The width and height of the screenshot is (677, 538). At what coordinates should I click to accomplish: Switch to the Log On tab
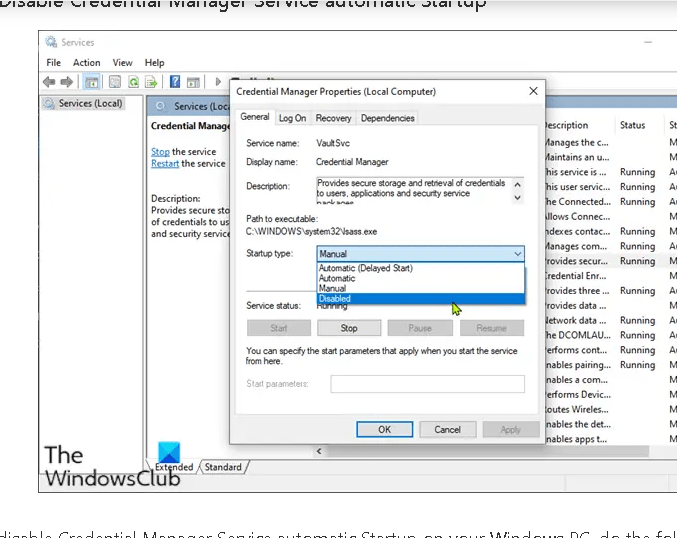coord(292,118)
